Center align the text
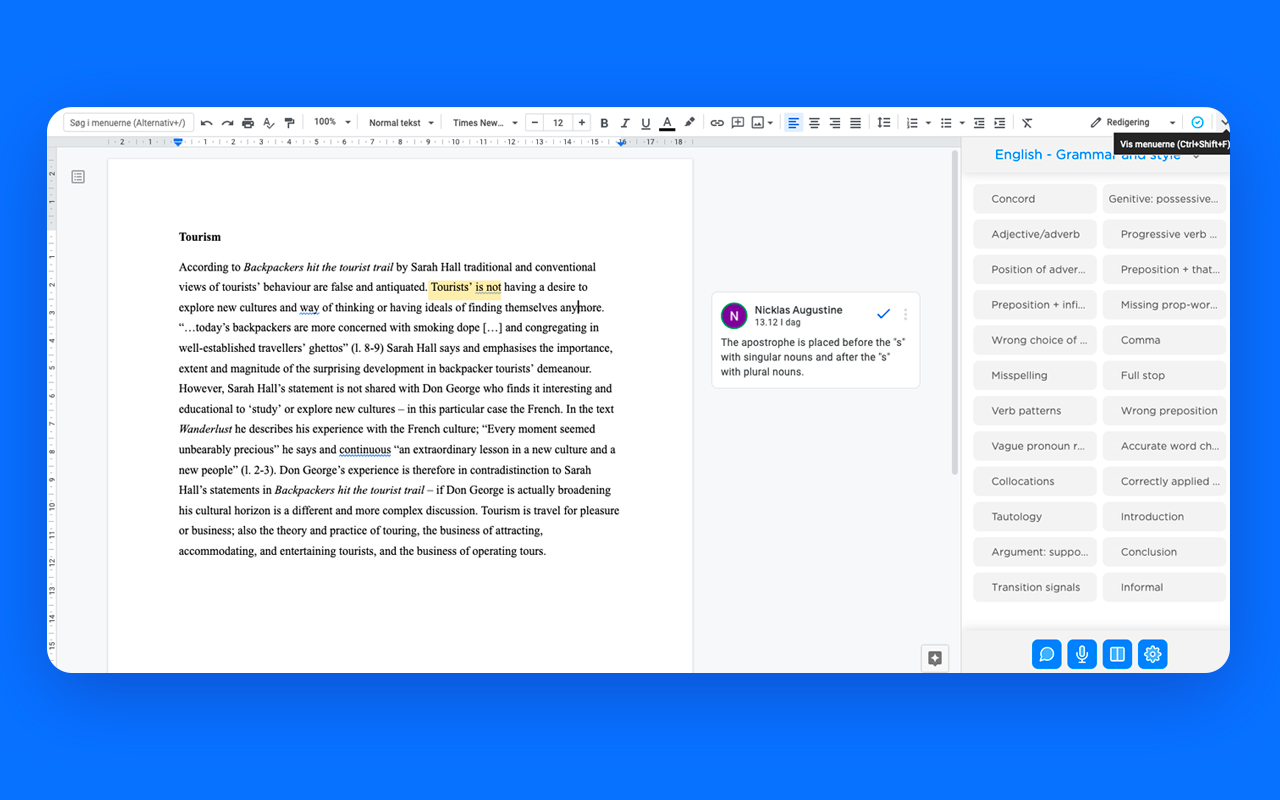The height and width of the screenshot is (800, 1280). (x=814, y=123)
